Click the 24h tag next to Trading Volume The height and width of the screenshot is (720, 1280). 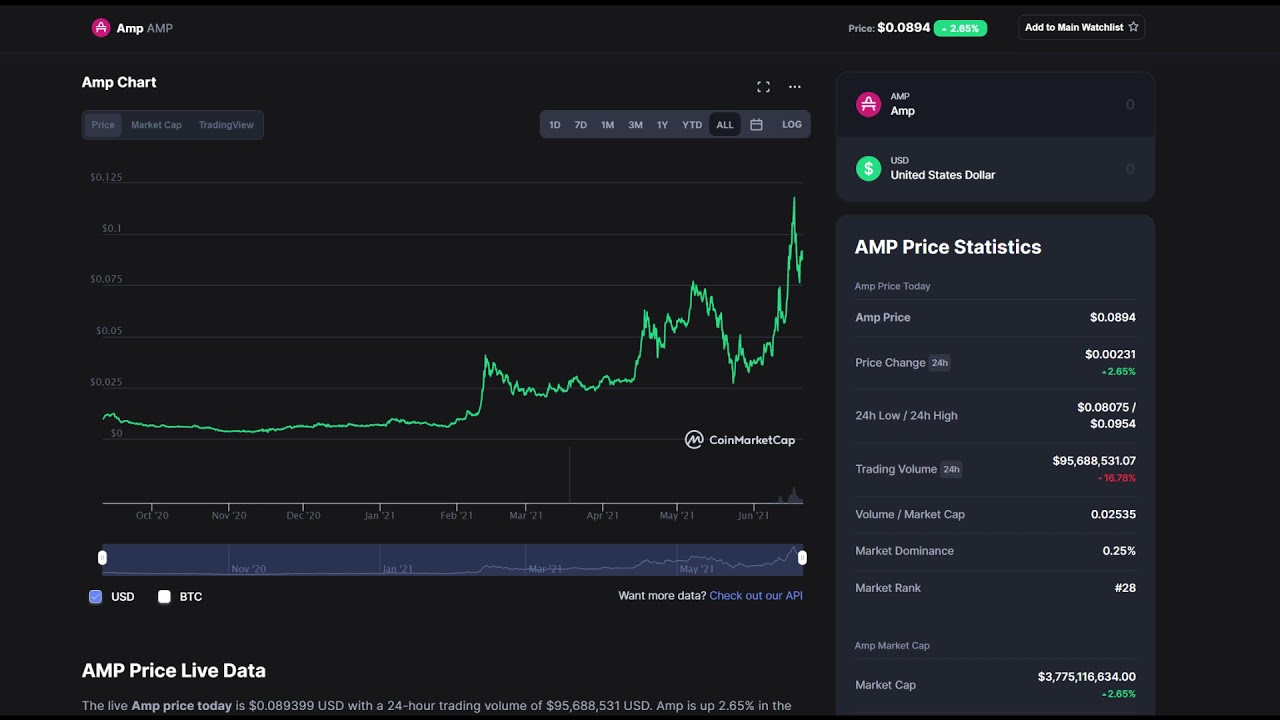tap(951, 469)
